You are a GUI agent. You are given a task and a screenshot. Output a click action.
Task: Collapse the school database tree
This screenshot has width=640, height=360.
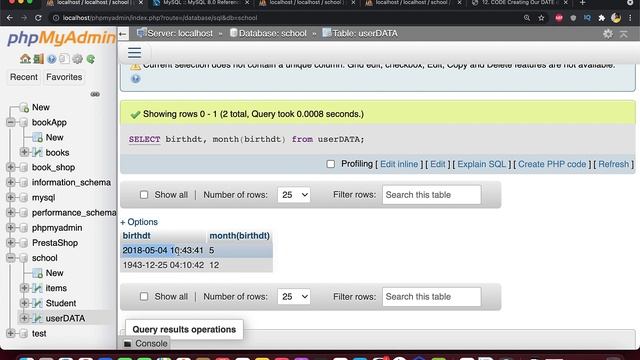point(11,258)
